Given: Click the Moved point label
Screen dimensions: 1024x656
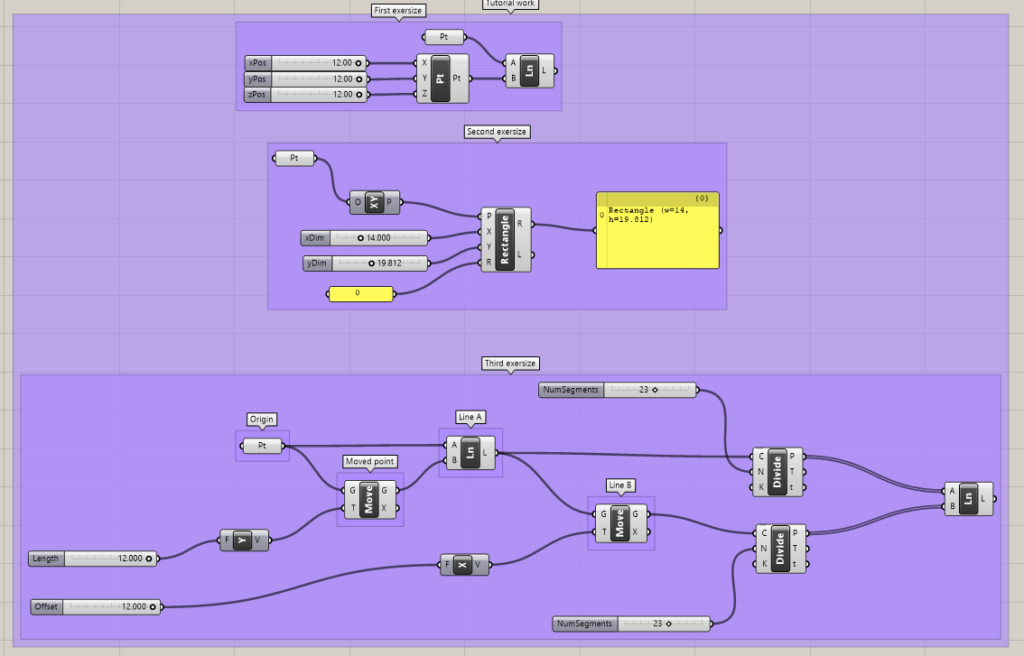Looking at the screenshot, I should [x=370, y=461].
